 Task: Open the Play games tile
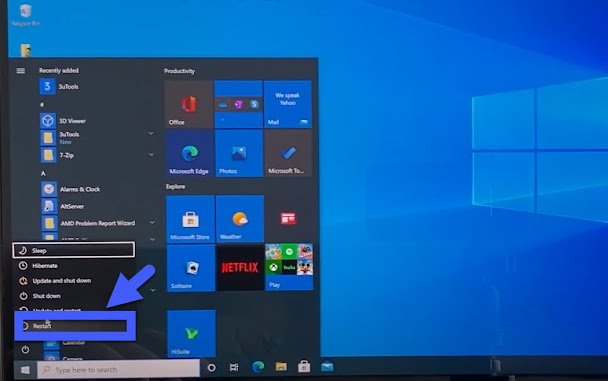click(289, 267)
